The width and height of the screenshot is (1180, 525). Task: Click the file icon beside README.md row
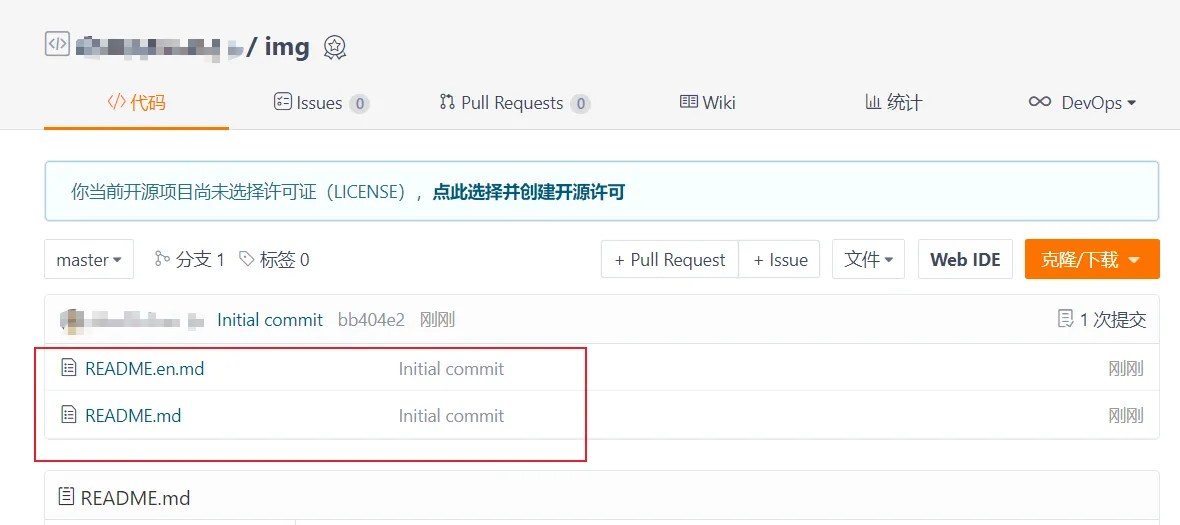point(69,415)
